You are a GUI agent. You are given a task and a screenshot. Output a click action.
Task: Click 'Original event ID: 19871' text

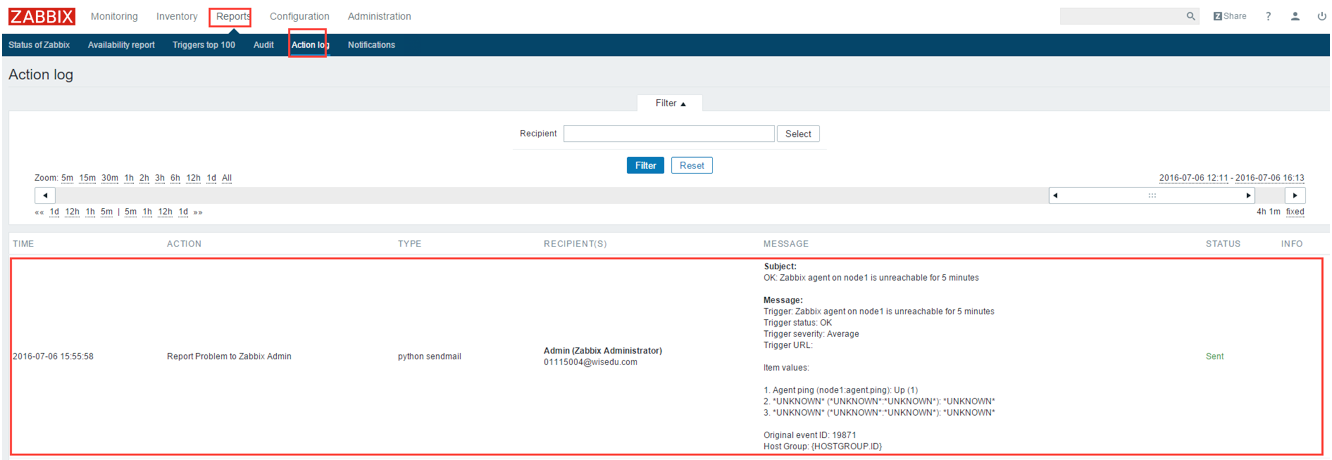point(810,435)
